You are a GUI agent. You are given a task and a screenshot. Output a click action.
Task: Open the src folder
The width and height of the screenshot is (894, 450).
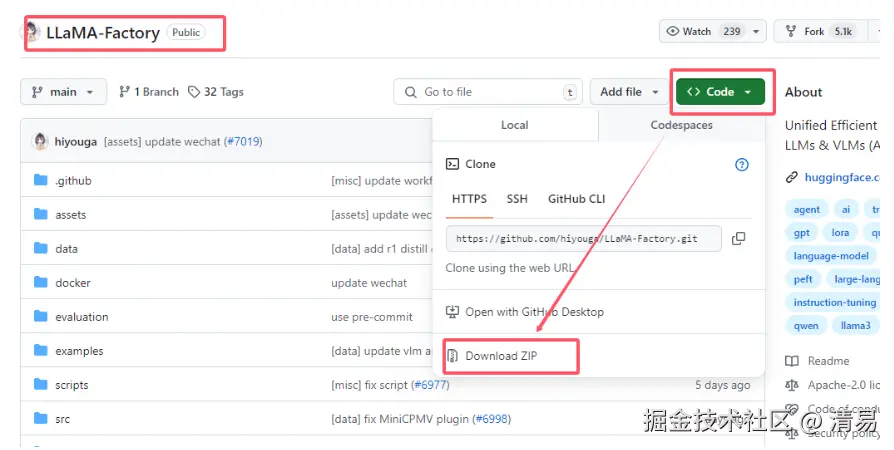click(62, 419)
